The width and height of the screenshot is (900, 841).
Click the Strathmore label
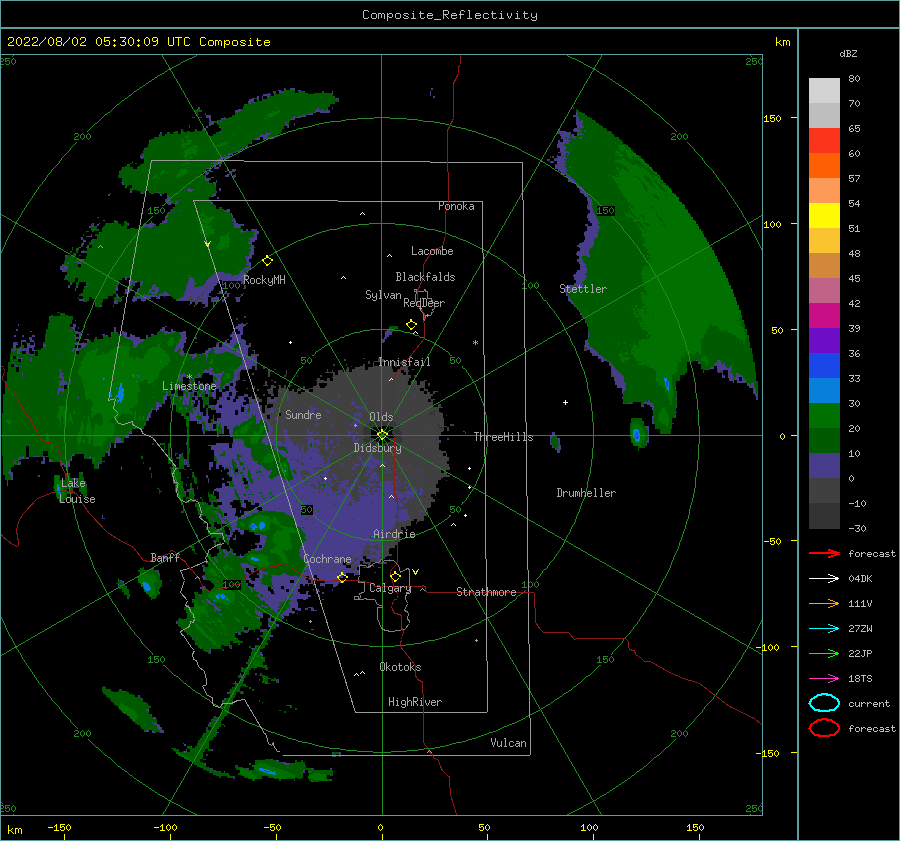click(x=486, y=592)
